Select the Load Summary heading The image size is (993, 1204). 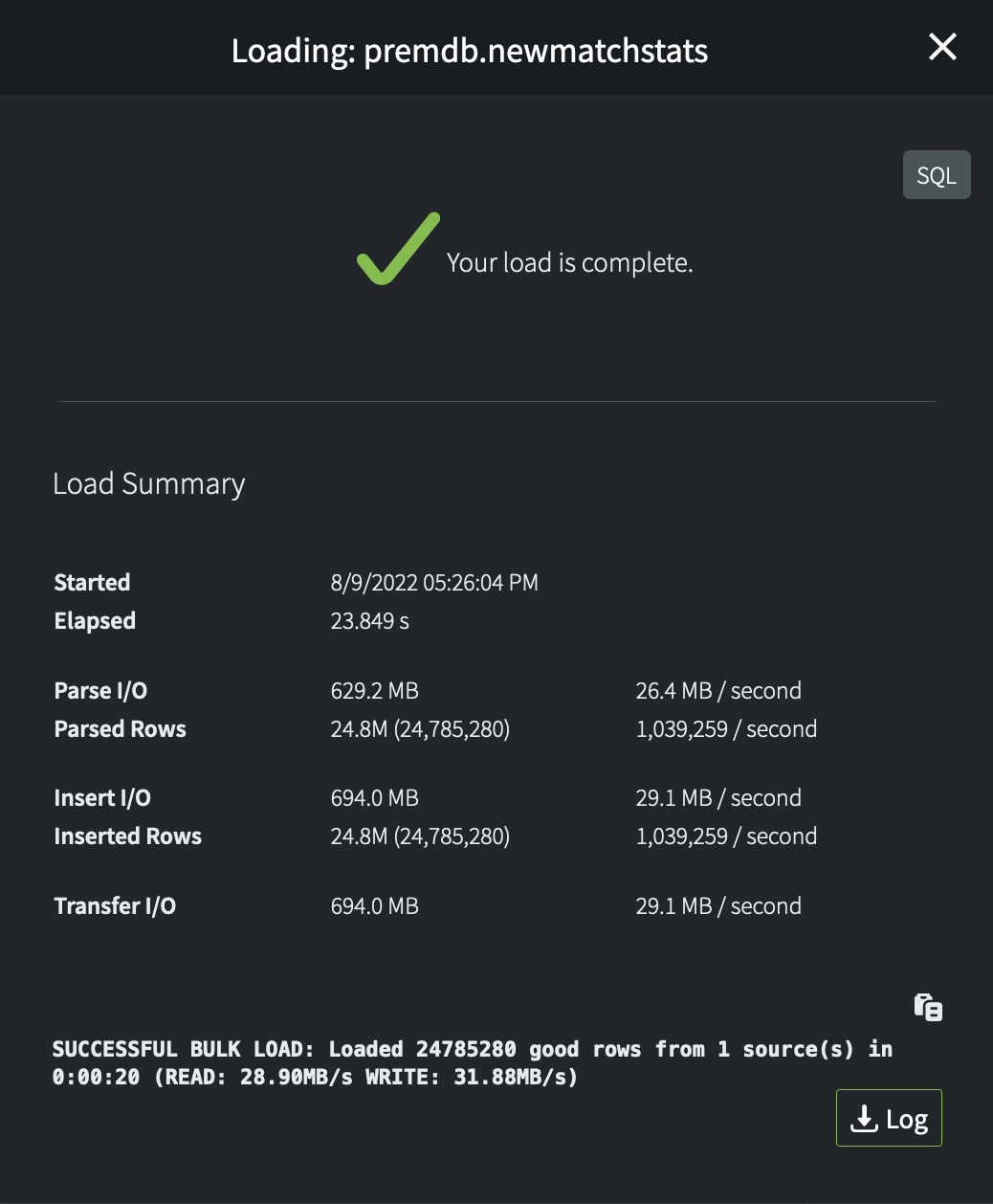tap(149, 484)
